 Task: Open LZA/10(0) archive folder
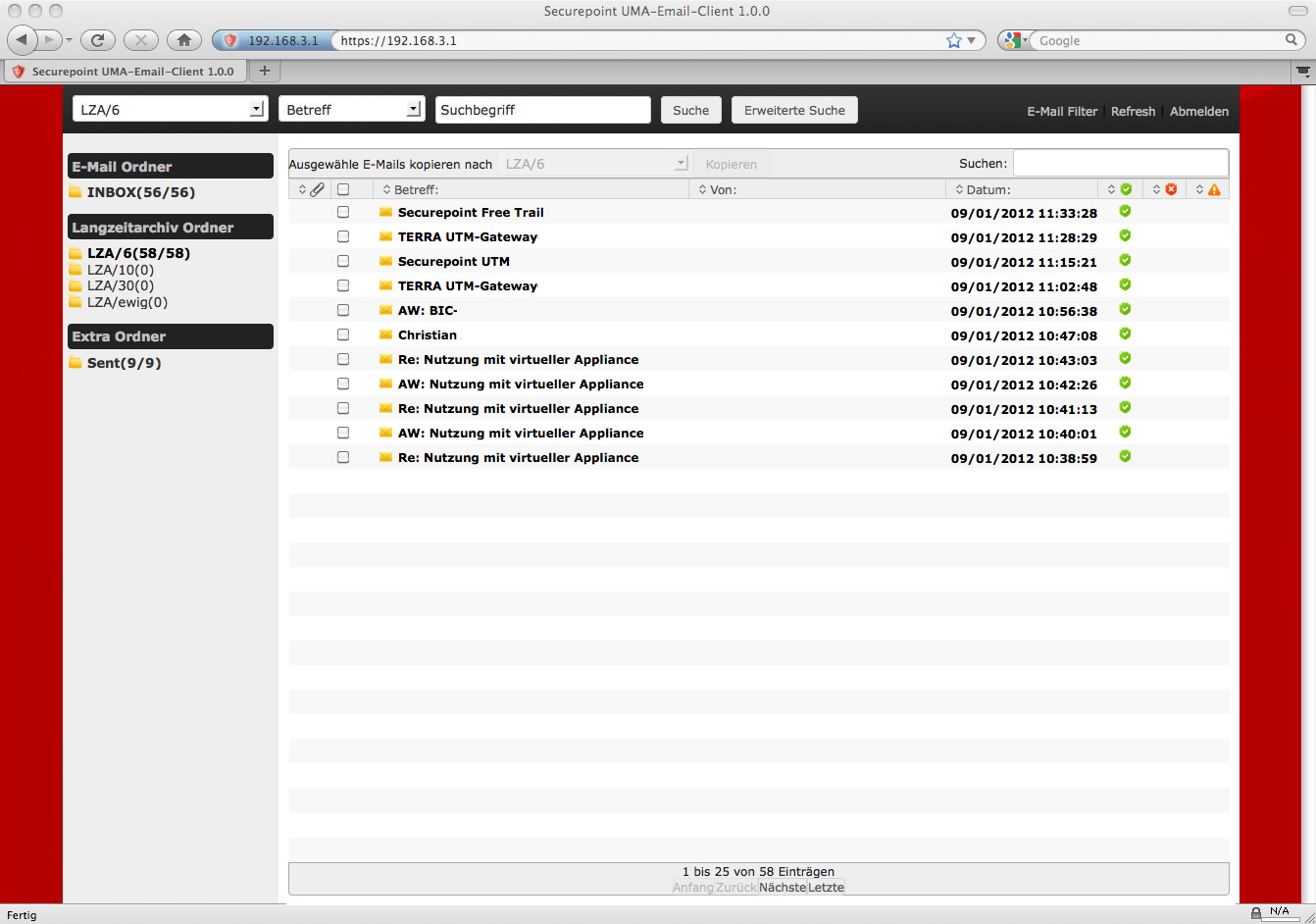121,270
